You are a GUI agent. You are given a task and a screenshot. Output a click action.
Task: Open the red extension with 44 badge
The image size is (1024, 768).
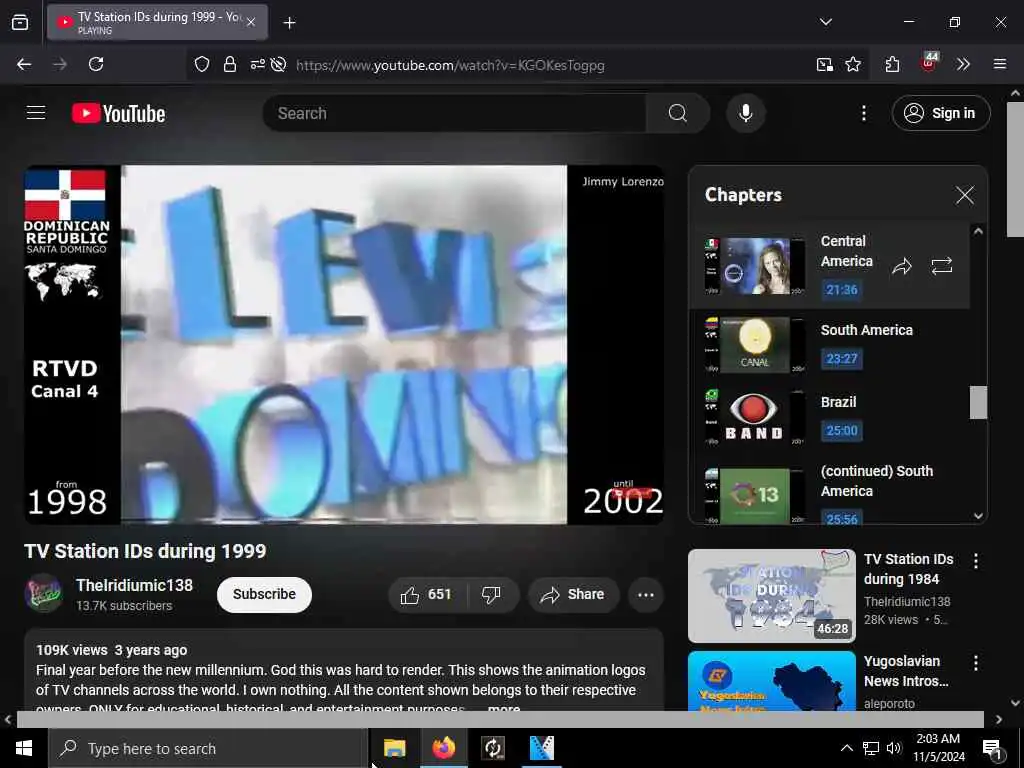[x=928, y=63]
